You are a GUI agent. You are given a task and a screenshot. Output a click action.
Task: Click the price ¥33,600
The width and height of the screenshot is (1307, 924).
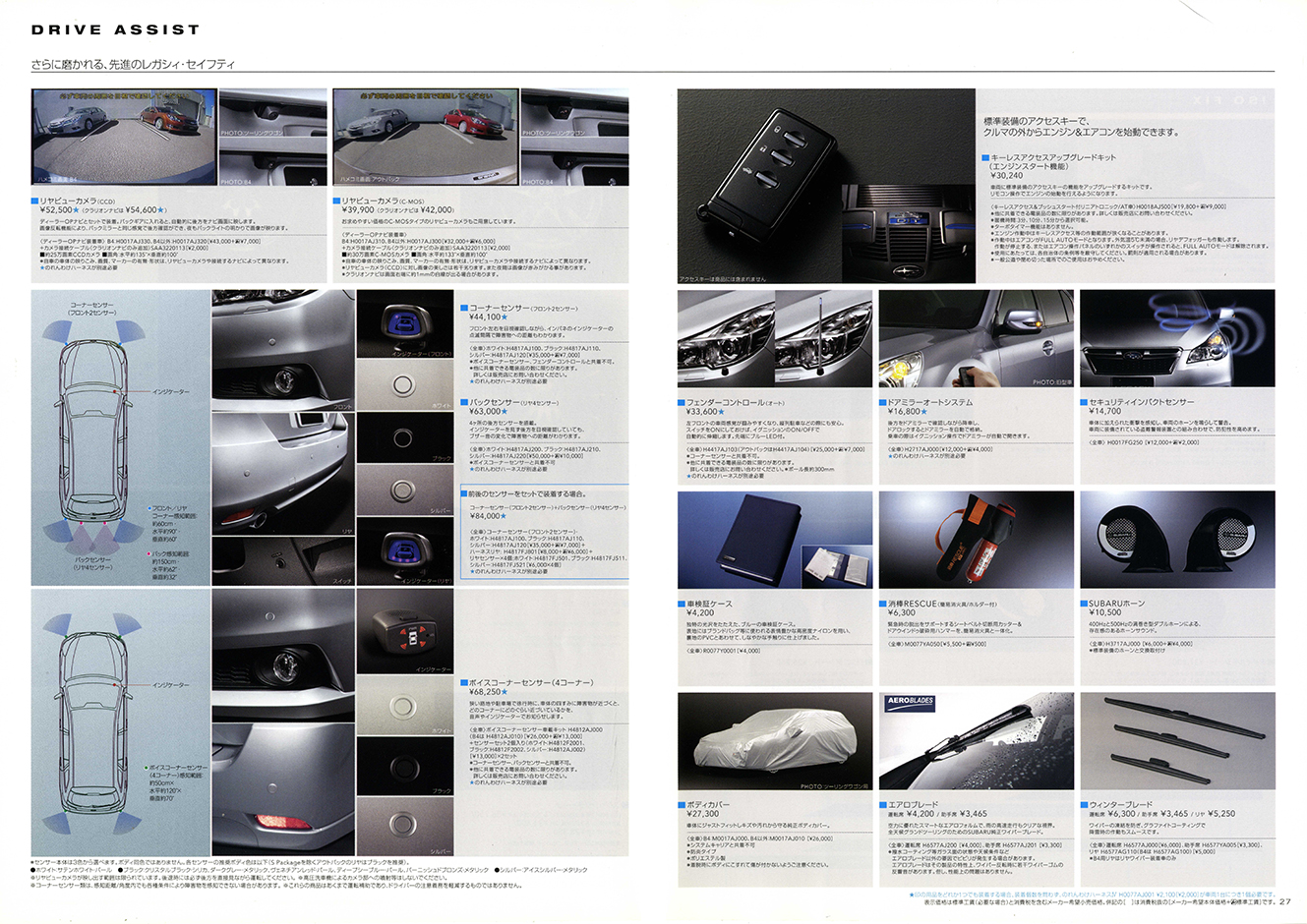click(x=704, y=413)
